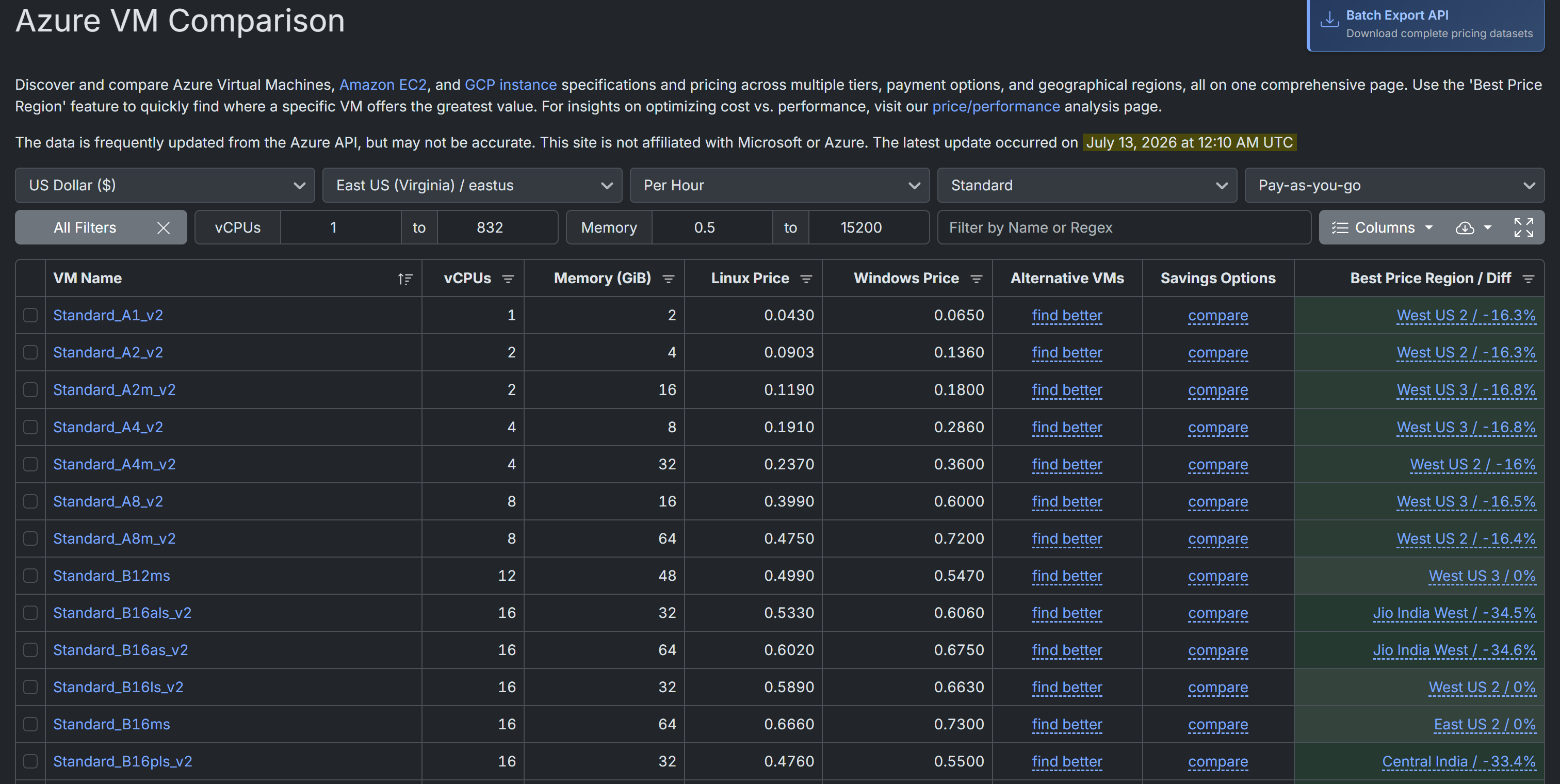Click find better for Standard_B16ls_v2

(x=1067, y=687)
